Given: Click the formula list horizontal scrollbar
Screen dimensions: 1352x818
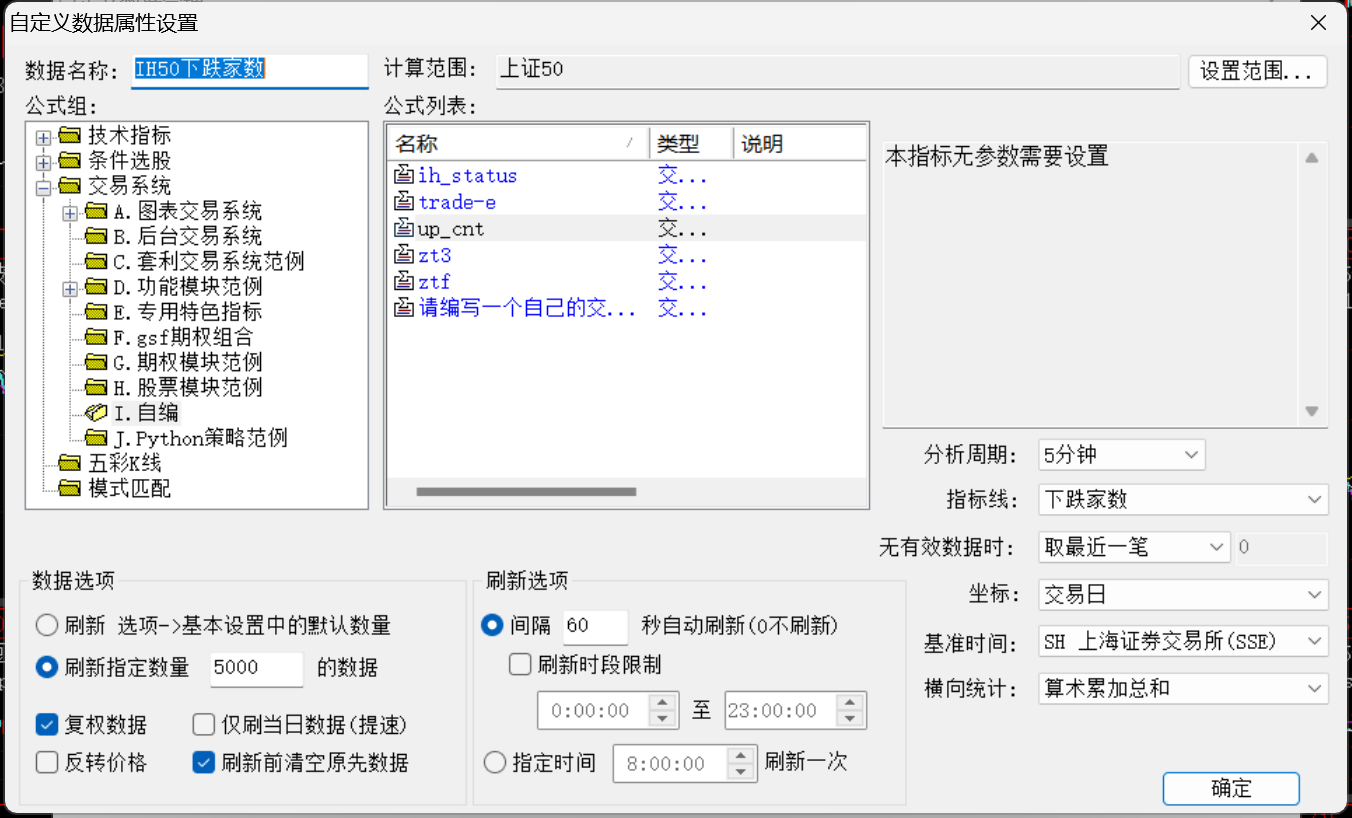Looking at the screenshot, I should coord(526,492).
